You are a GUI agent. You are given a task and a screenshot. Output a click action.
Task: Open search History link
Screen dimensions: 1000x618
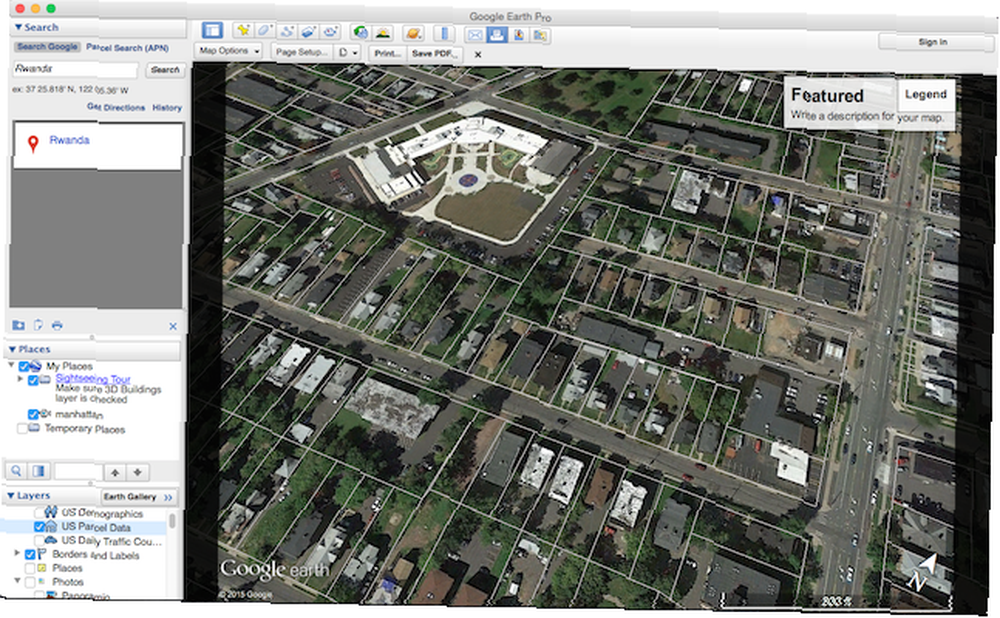[x=167, y=108]
